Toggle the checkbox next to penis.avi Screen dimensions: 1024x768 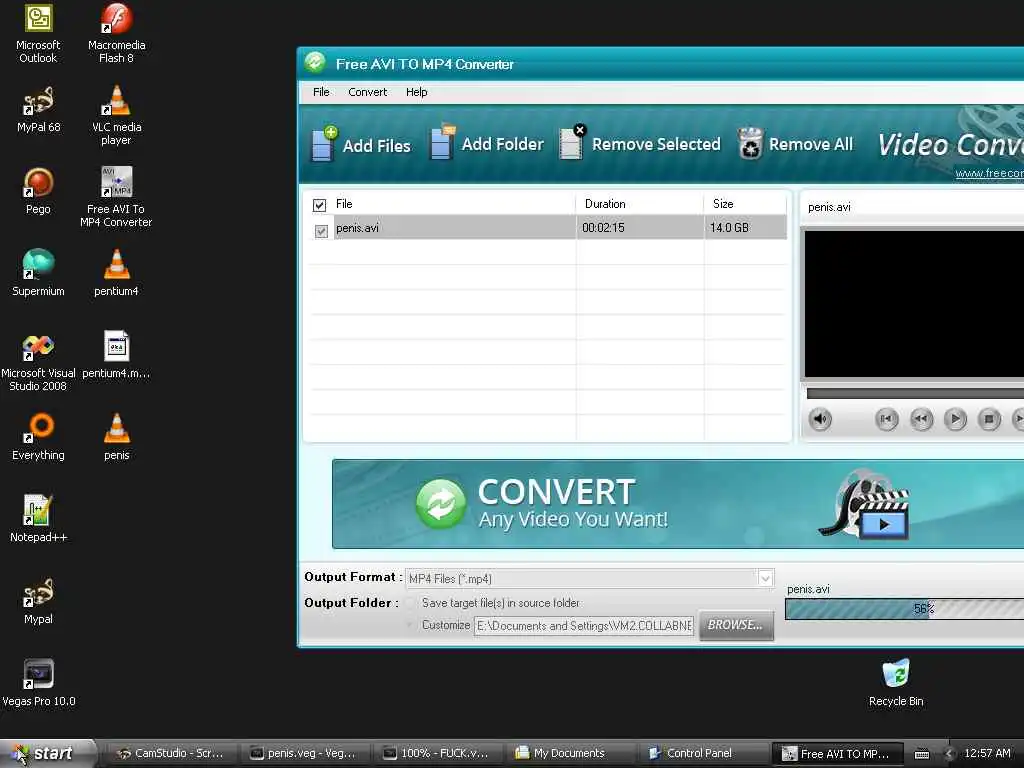pyautogui.click(x=321, y=231)
